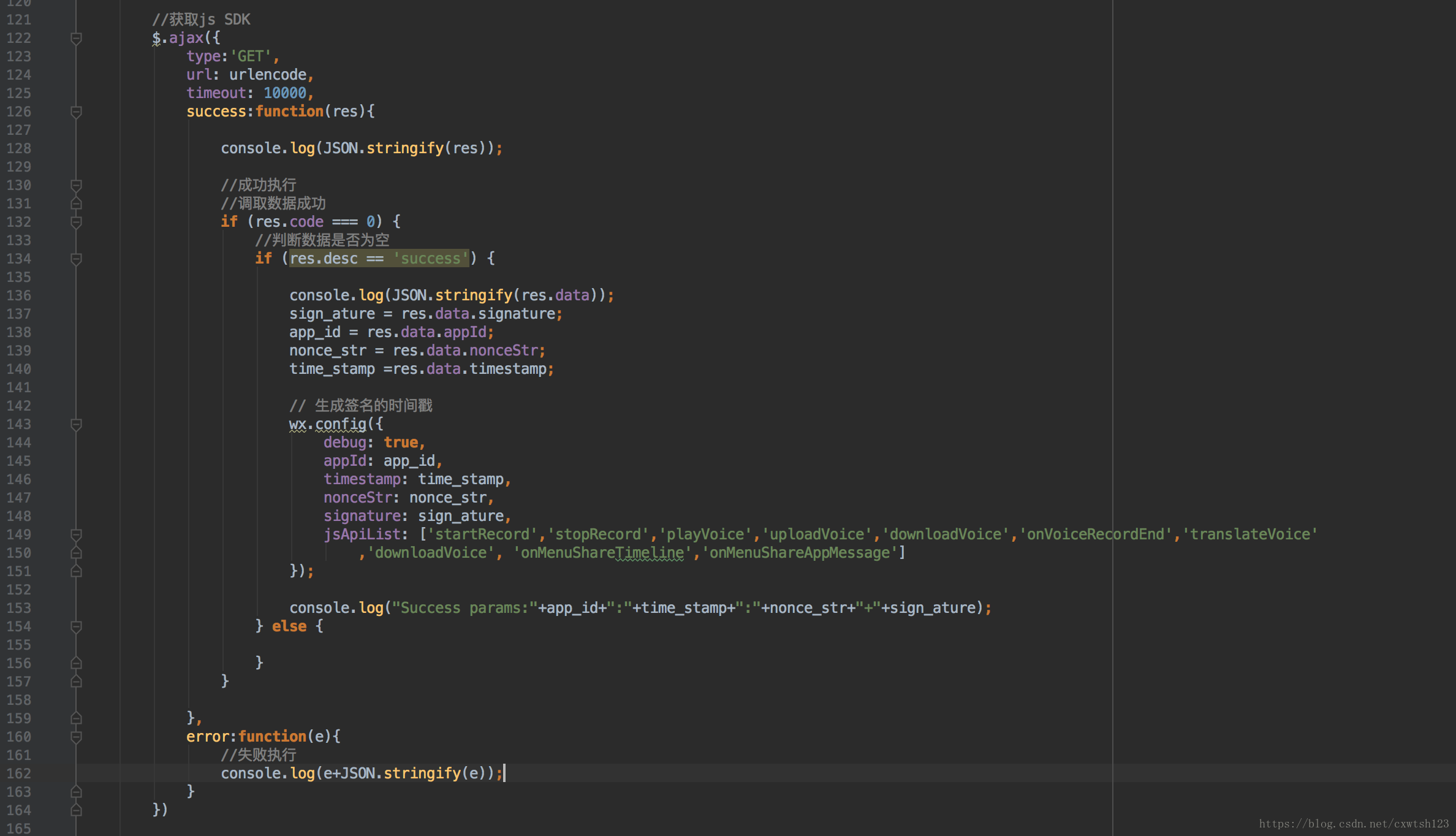
Task: Click the 'startRecord' string in jsApiList
Action: (x=482, y=534)
